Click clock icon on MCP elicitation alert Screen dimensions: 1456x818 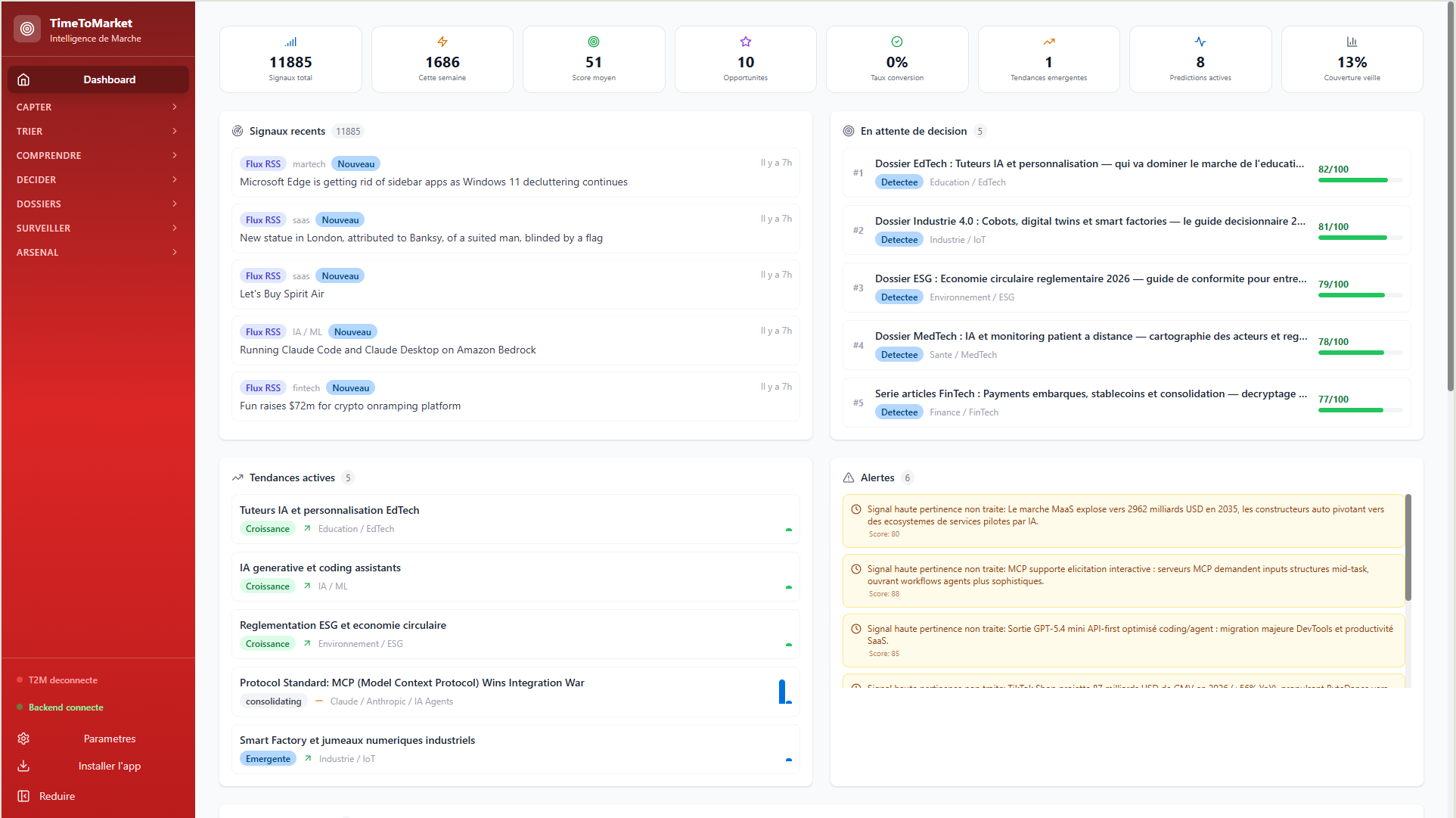(856, 569)
